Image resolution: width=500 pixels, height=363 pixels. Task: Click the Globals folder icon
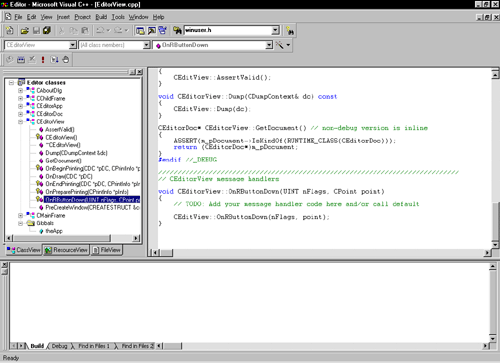click(x=31, y=223)
